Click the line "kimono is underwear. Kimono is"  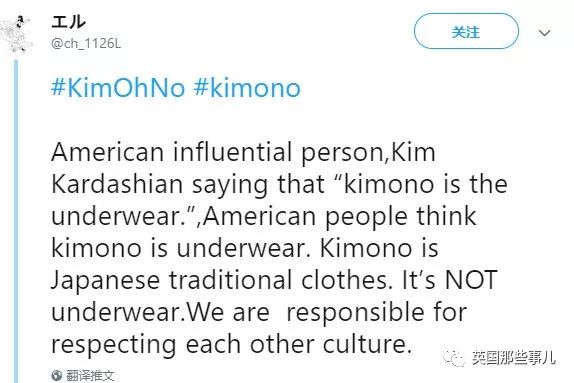coord(245,248)
